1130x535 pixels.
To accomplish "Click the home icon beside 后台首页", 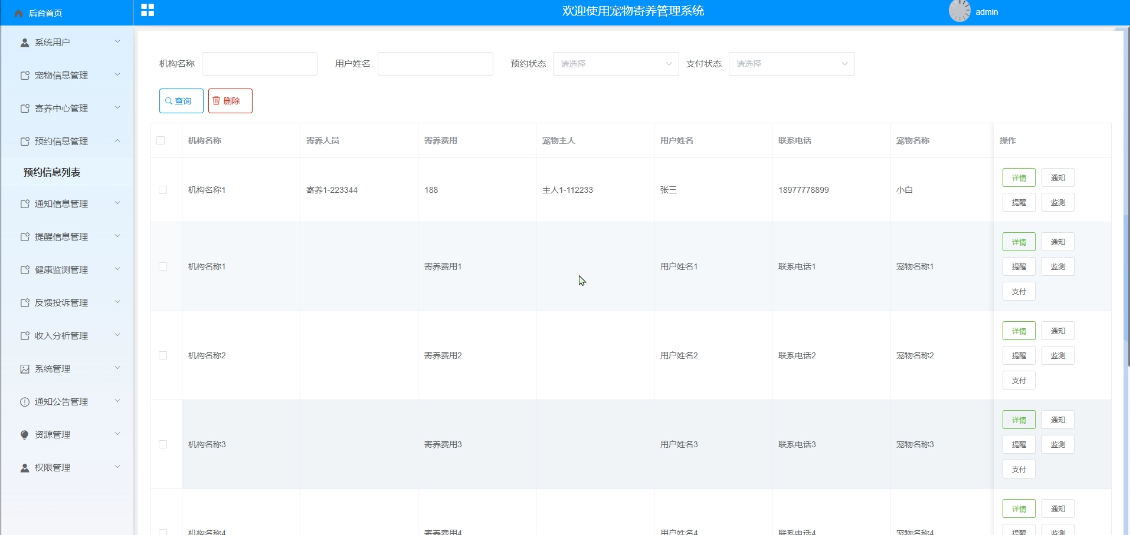I will [19, 13].
